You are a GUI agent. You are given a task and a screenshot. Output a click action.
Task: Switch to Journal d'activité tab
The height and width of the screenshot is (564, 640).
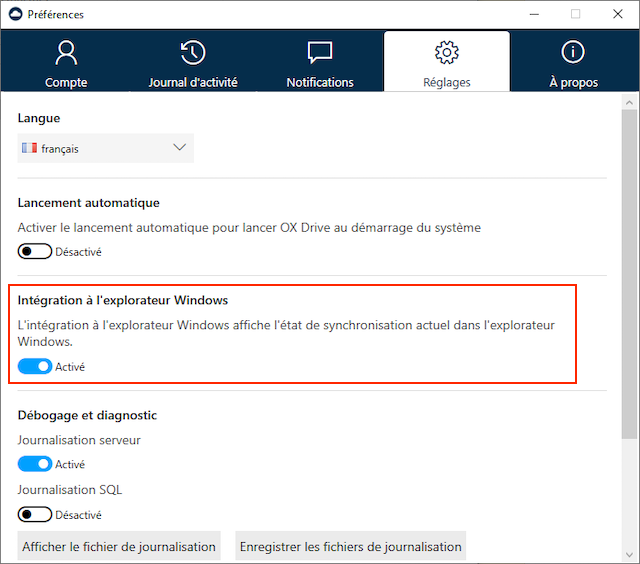(193, 61)
